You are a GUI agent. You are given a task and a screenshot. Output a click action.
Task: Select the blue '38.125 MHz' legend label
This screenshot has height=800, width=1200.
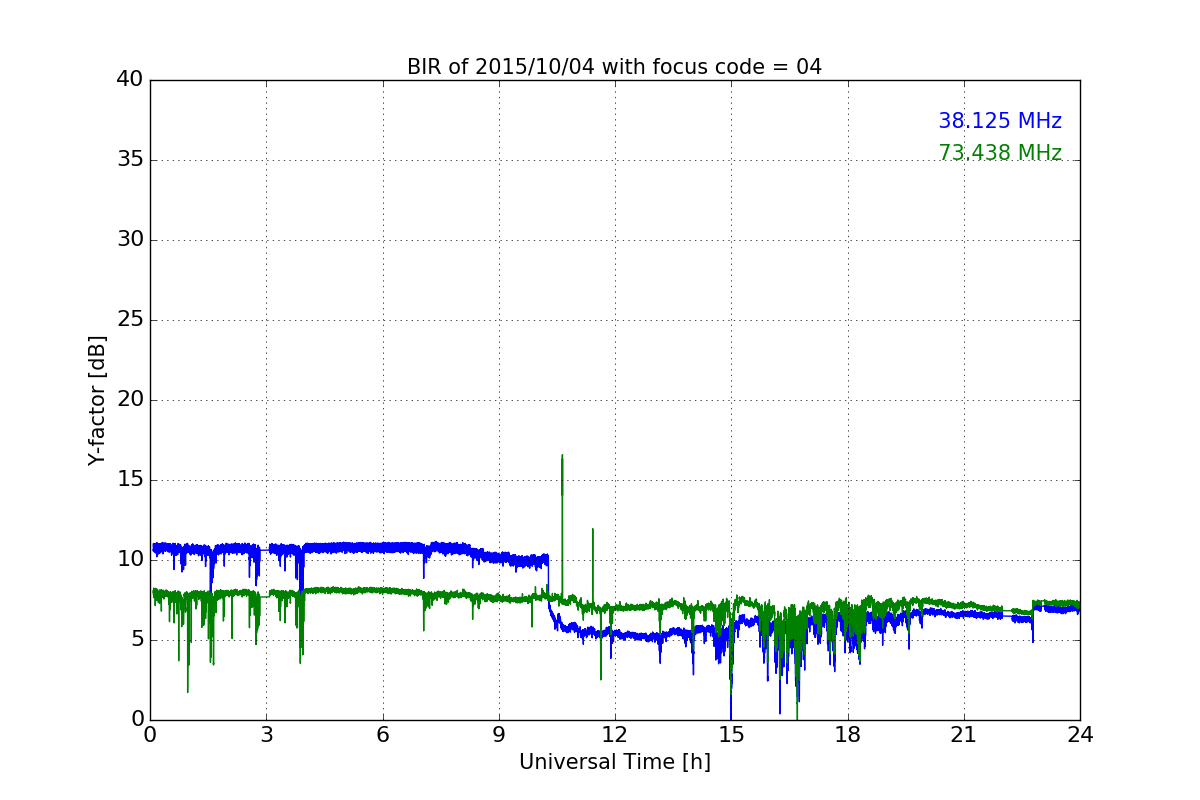click(1000, 121)
